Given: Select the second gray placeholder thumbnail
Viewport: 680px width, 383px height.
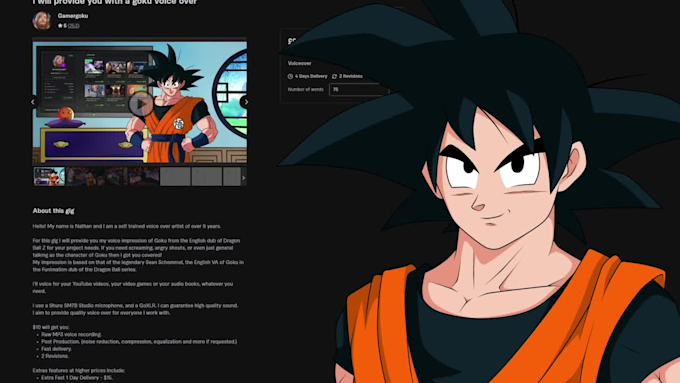Looking at the screenshot, I should (x=207, y=177).
